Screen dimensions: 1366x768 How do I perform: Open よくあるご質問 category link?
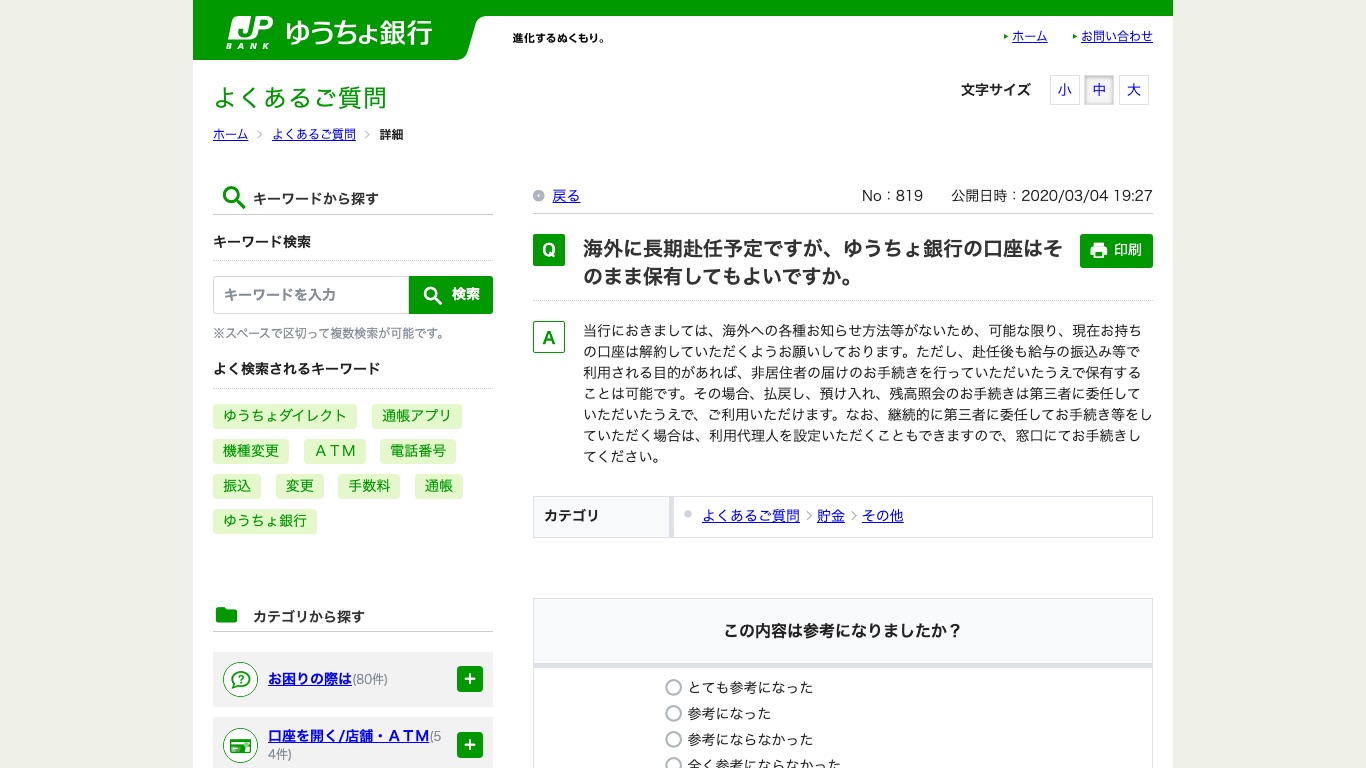(x=751, y=516)
